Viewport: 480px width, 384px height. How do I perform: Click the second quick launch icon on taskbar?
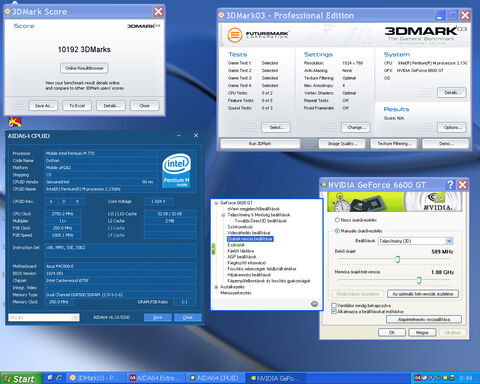pos(59,378)
